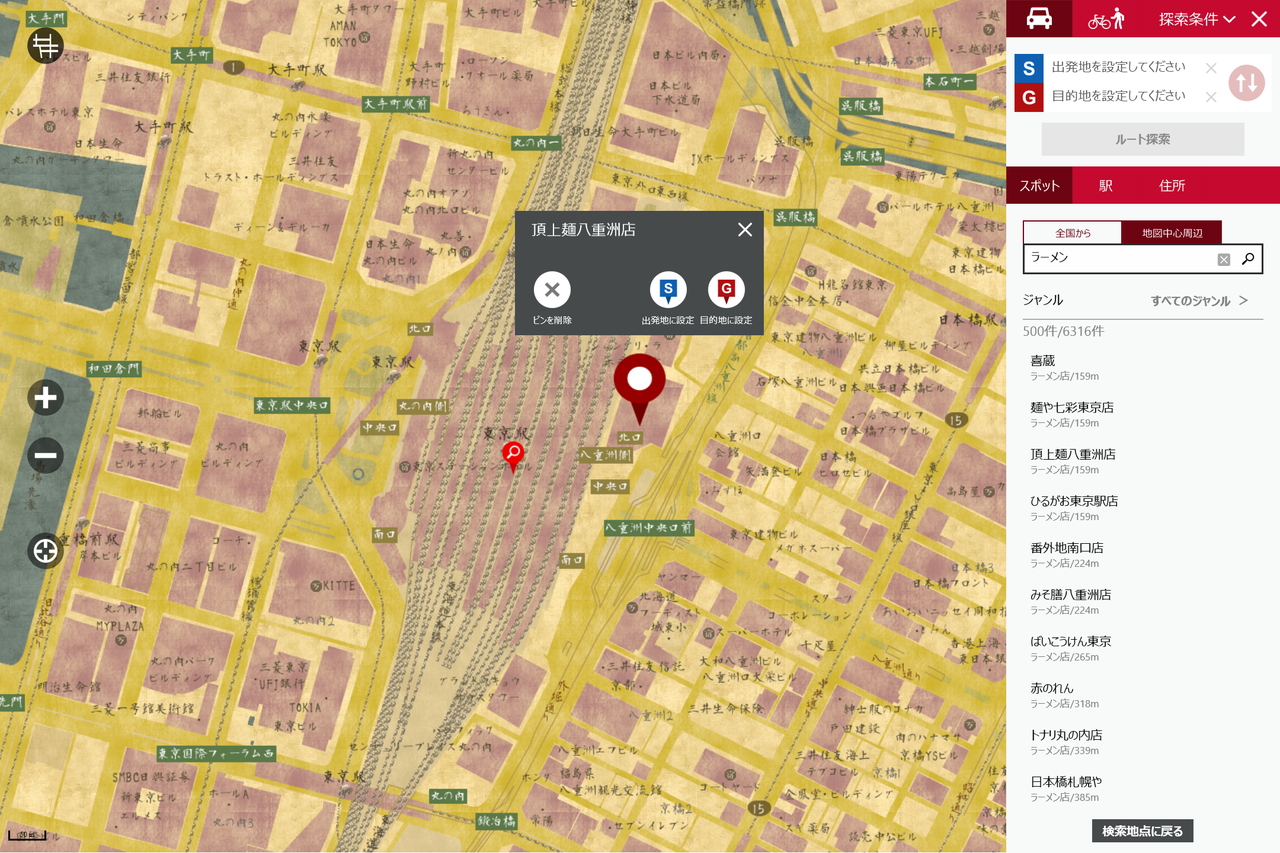Switch to the 住所 tab
1280x853 pixels.
[x=1172, y=185]
